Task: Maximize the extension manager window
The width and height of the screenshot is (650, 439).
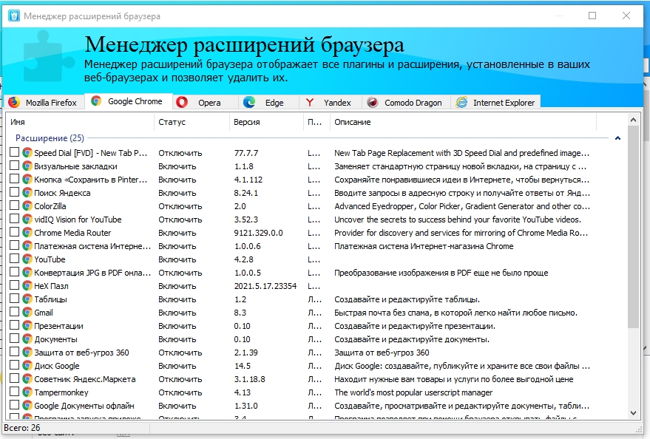Action: click(592, 16)
